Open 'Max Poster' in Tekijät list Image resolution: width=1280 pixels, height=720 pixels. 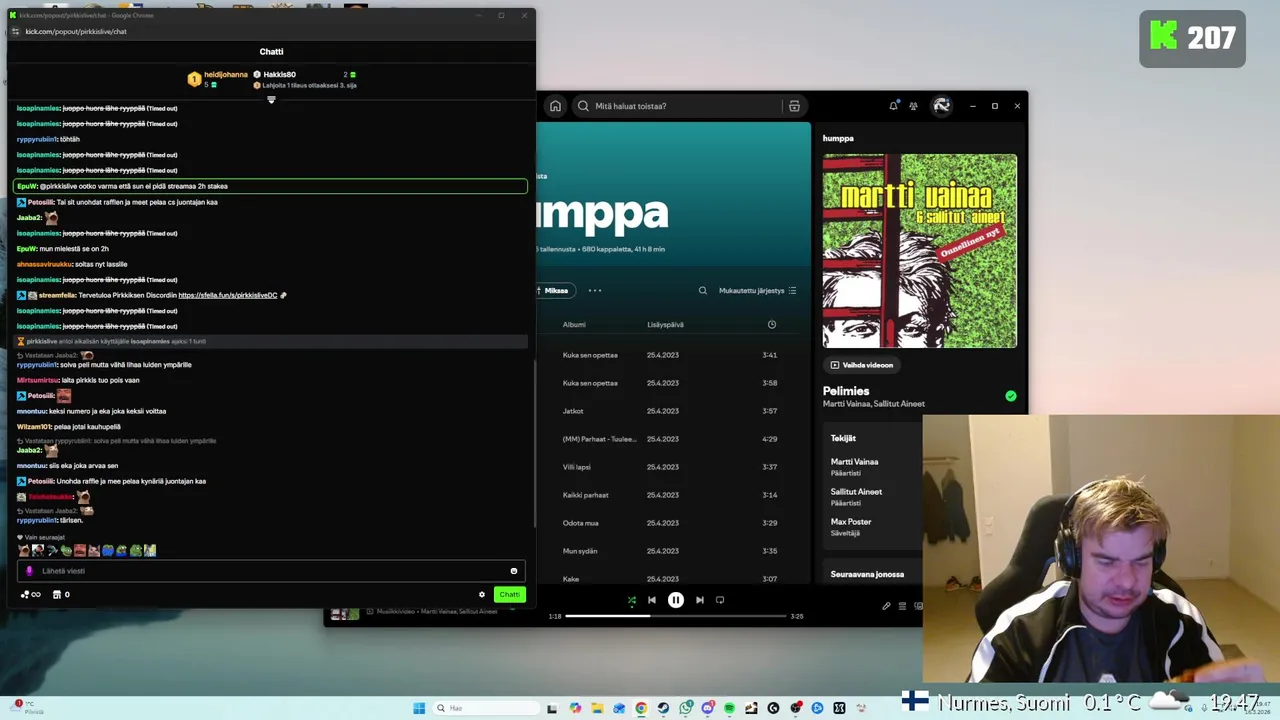click(851, 522)
